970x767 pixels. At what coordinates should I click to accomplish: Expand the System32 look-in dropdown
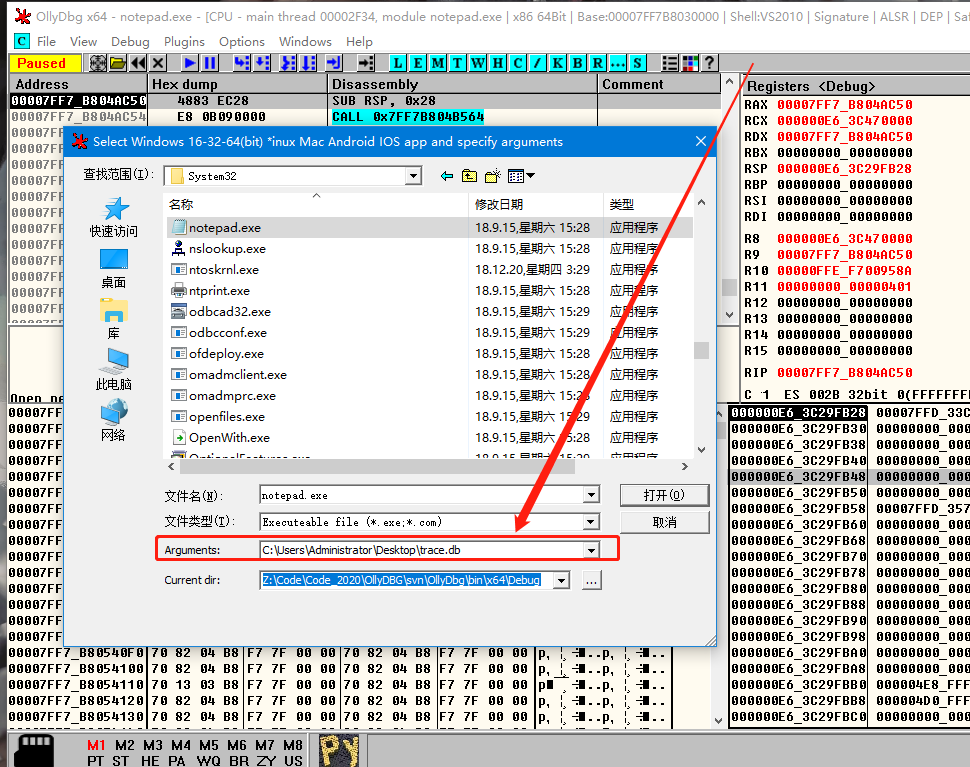pyautogui.click(x=413, y=176)
